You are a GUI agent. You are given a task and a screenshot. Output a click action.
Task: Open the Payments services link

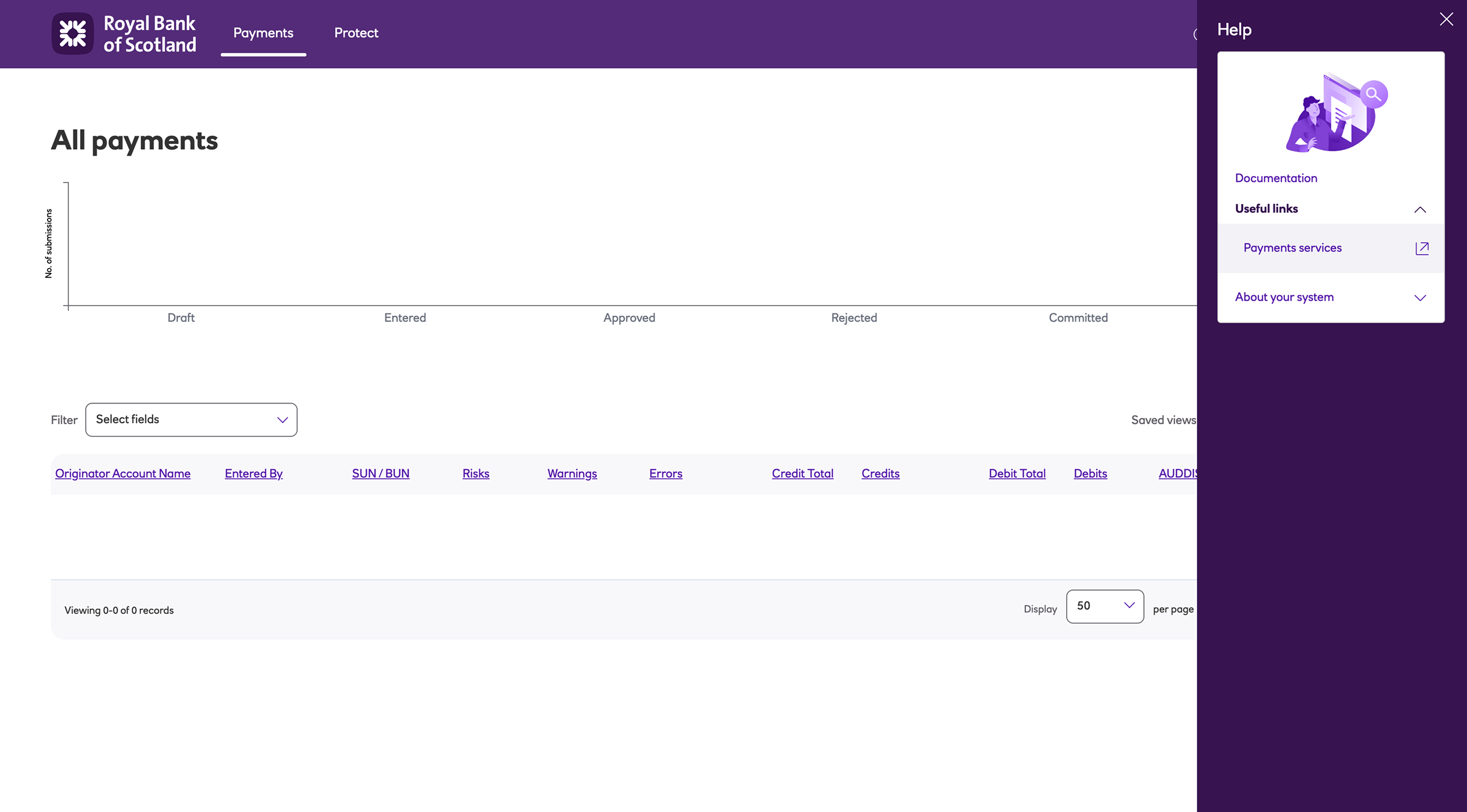pos(1292,248)
